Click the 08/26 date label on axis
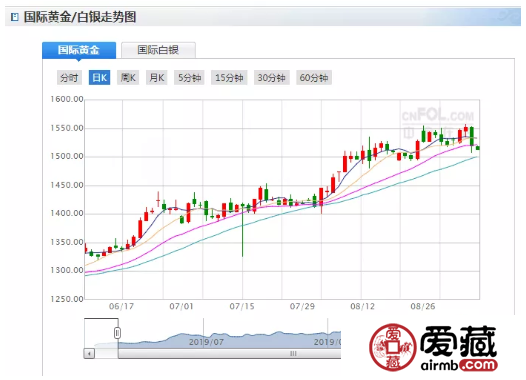This screenshot has height=380, width=526. click(x=423, y=306)
